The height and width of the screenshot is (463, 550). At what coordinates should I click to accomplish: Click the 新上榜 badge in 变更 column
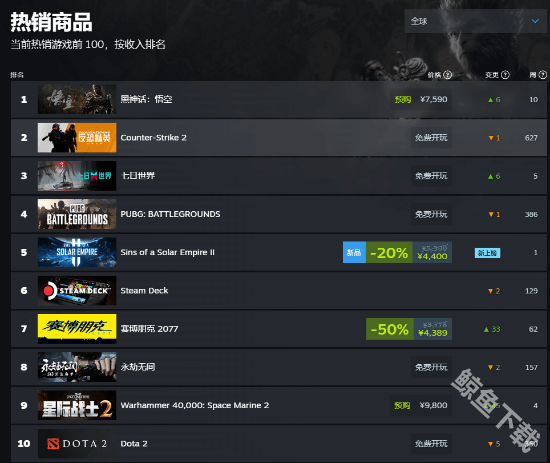(x=487, y=253)
